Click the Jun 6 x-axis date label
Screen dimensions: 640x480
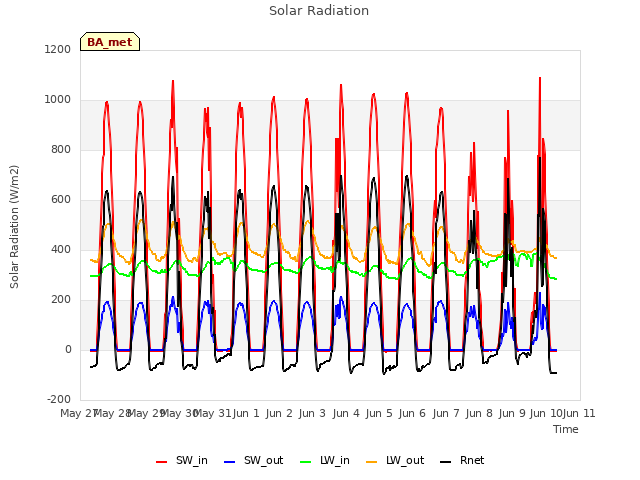click(x=412, y=413)
